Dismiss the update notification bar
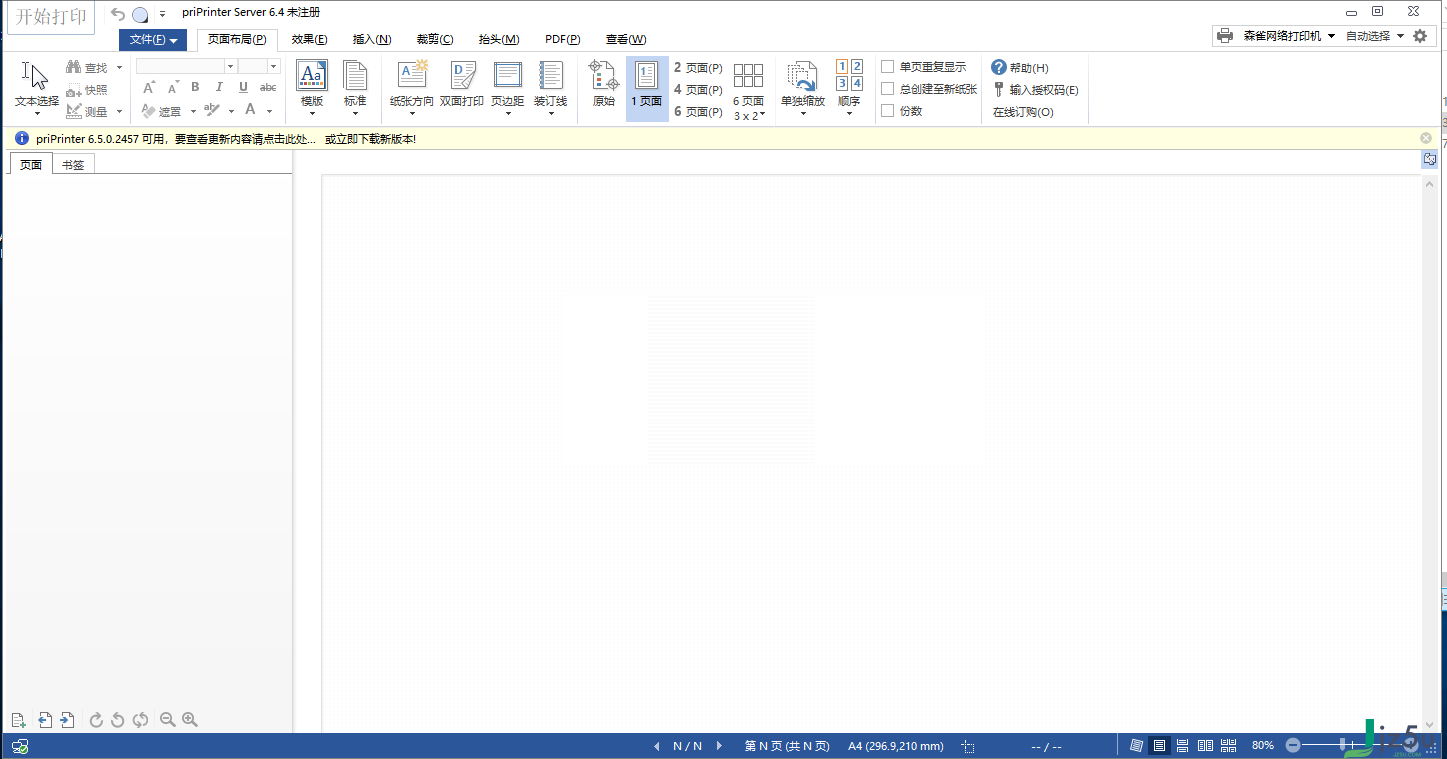 point(1426,138)
